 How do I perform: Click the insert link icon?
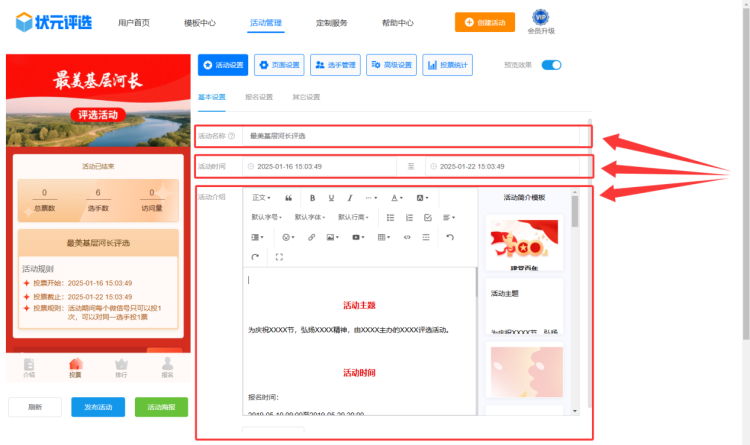tap(311, 237)
